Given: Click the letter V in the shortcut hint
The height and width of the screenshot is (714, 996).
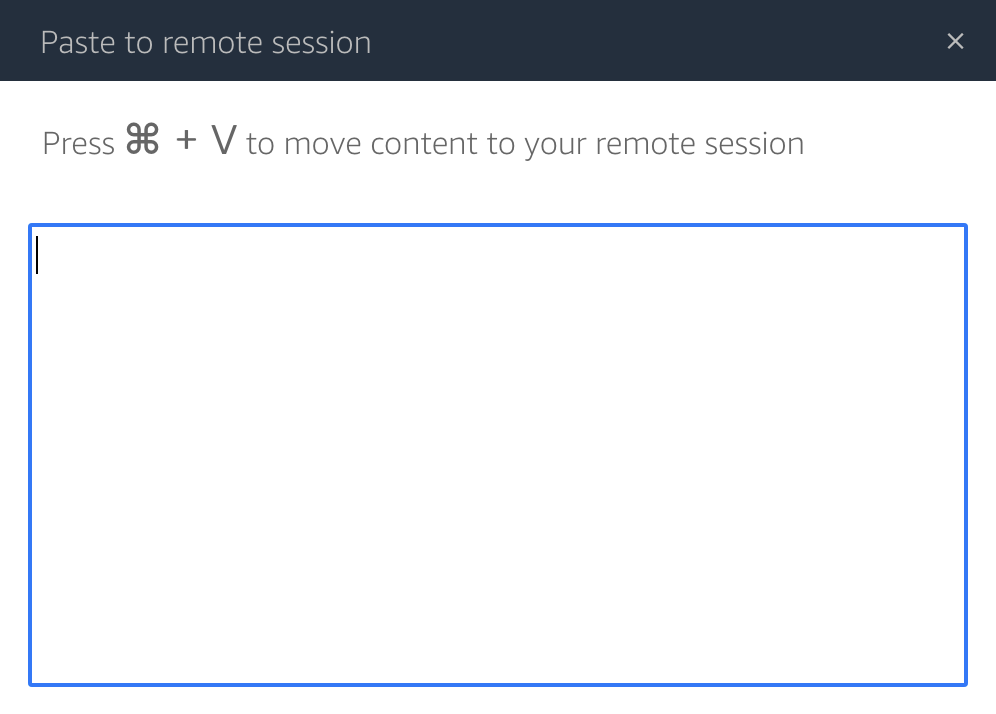Looking at the screenshot, I should [x=223, y=141].
